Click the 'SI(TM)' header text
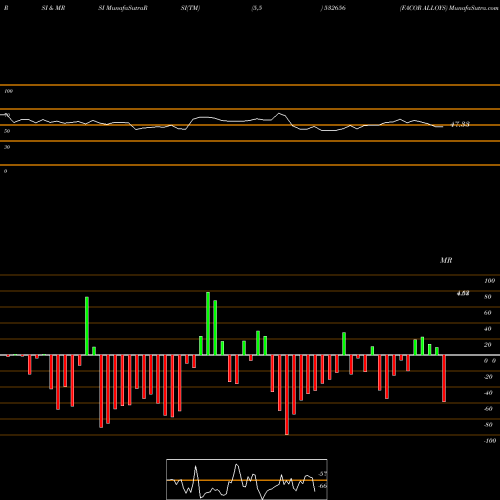 click(x=190, y=8)
